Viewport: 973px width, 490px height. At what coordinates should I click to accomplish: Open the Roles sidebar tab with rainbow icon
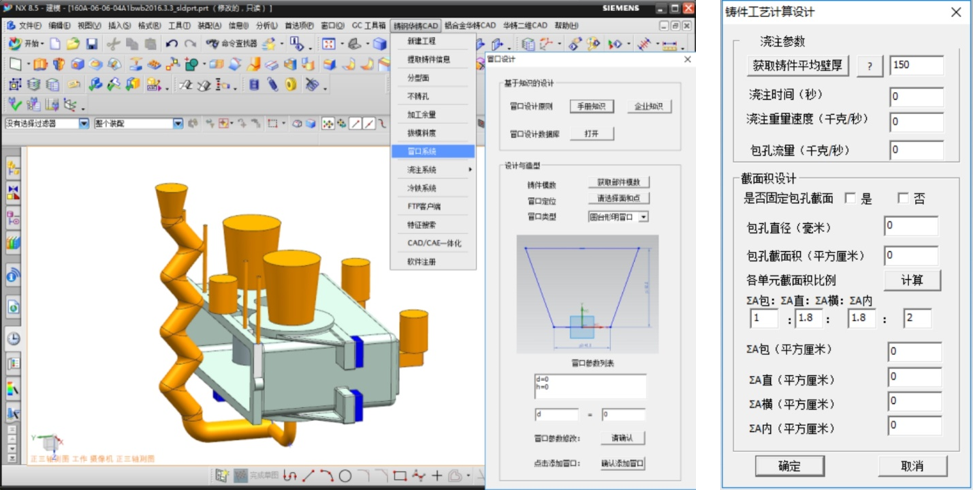coord(13,389)
